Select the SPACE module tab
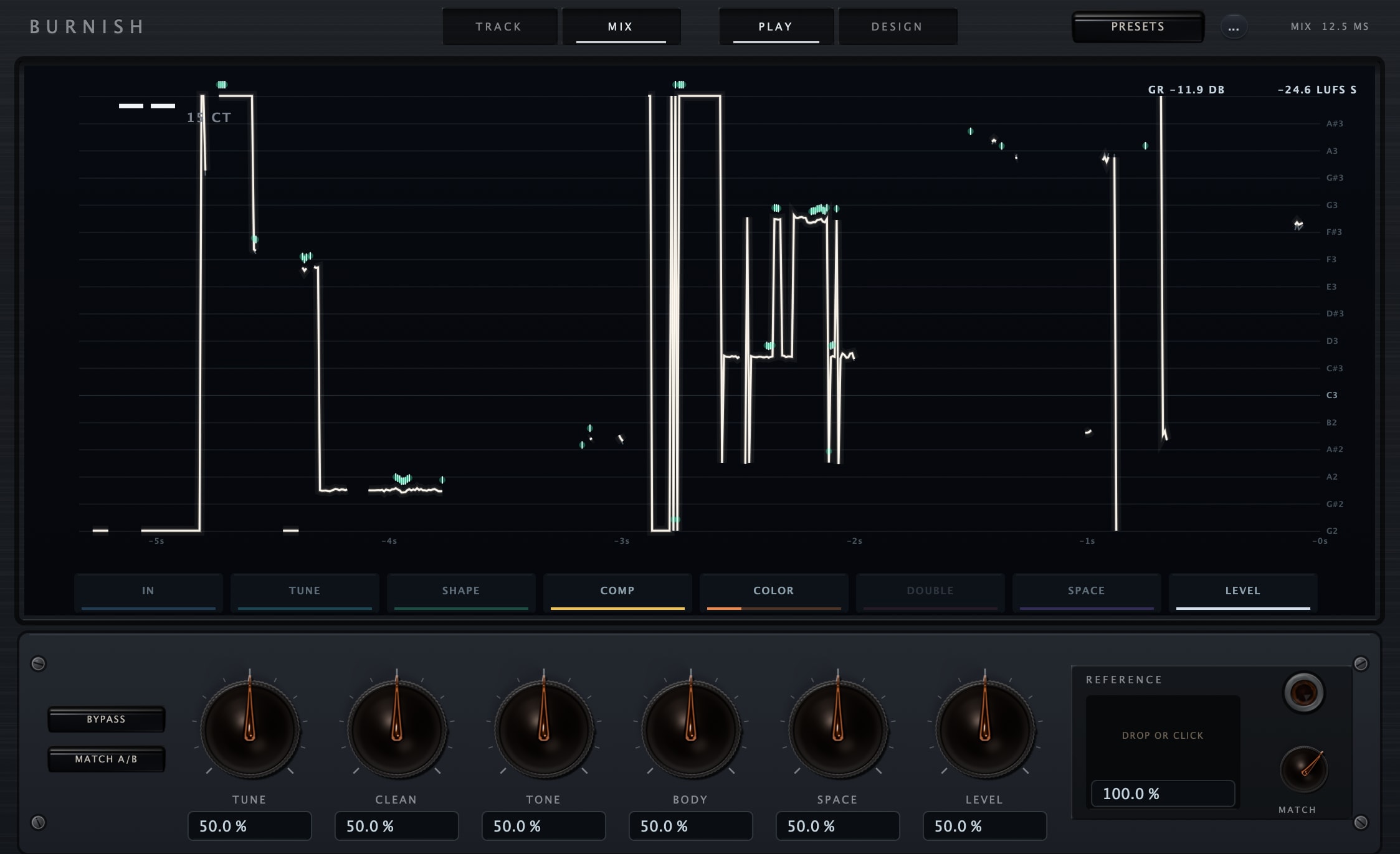The height and width of the screenshot is (854, 1400). click(x=1087, y=592)
